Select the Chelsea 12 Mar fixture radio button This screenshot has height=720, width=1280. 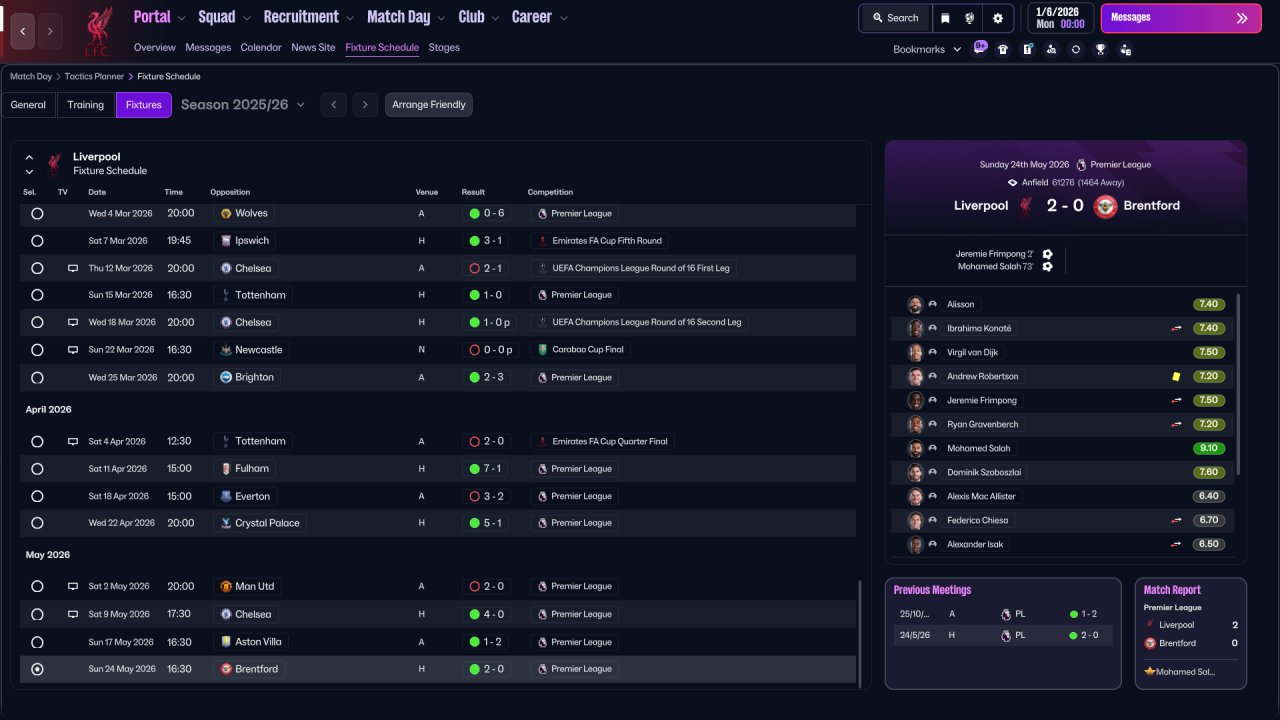pyautogui.click(x=37, y=268)
